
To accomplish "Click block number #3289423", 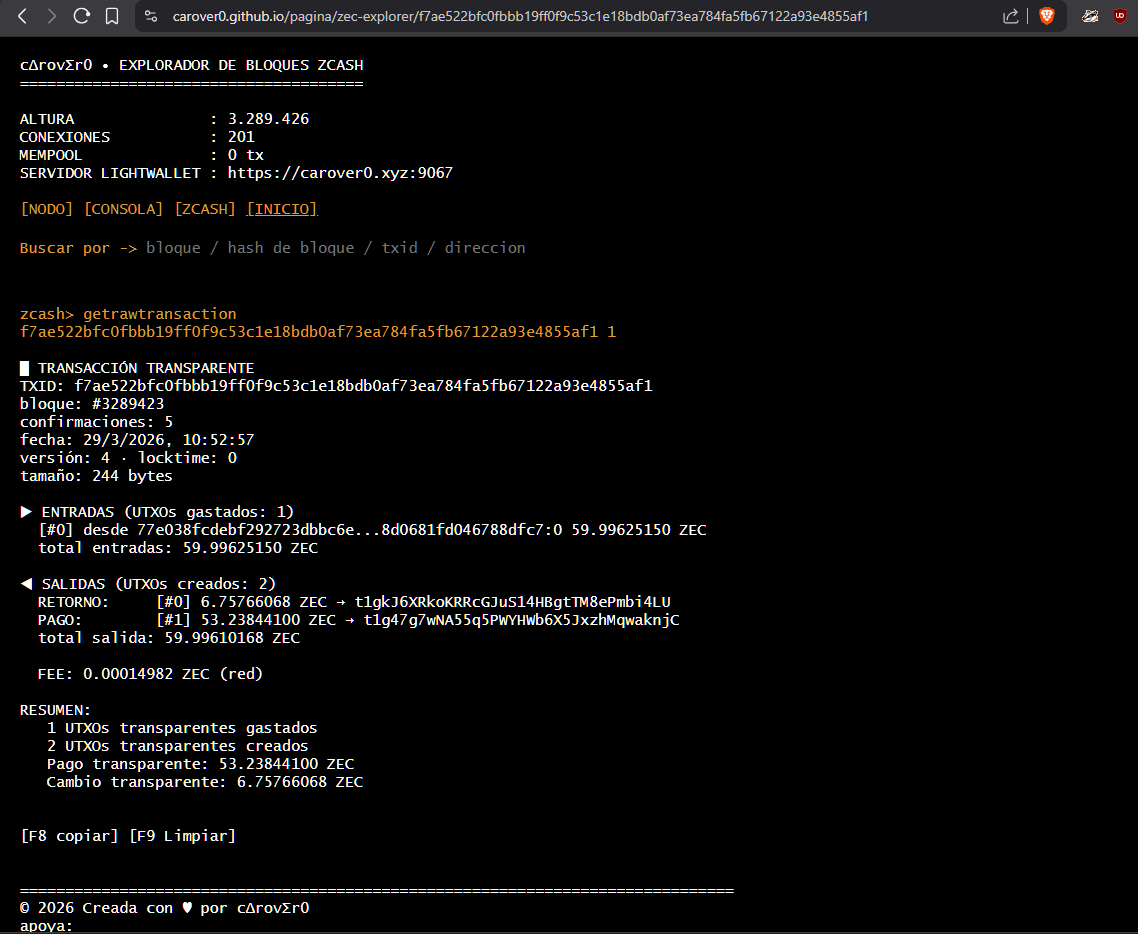I will coord(128,403).
